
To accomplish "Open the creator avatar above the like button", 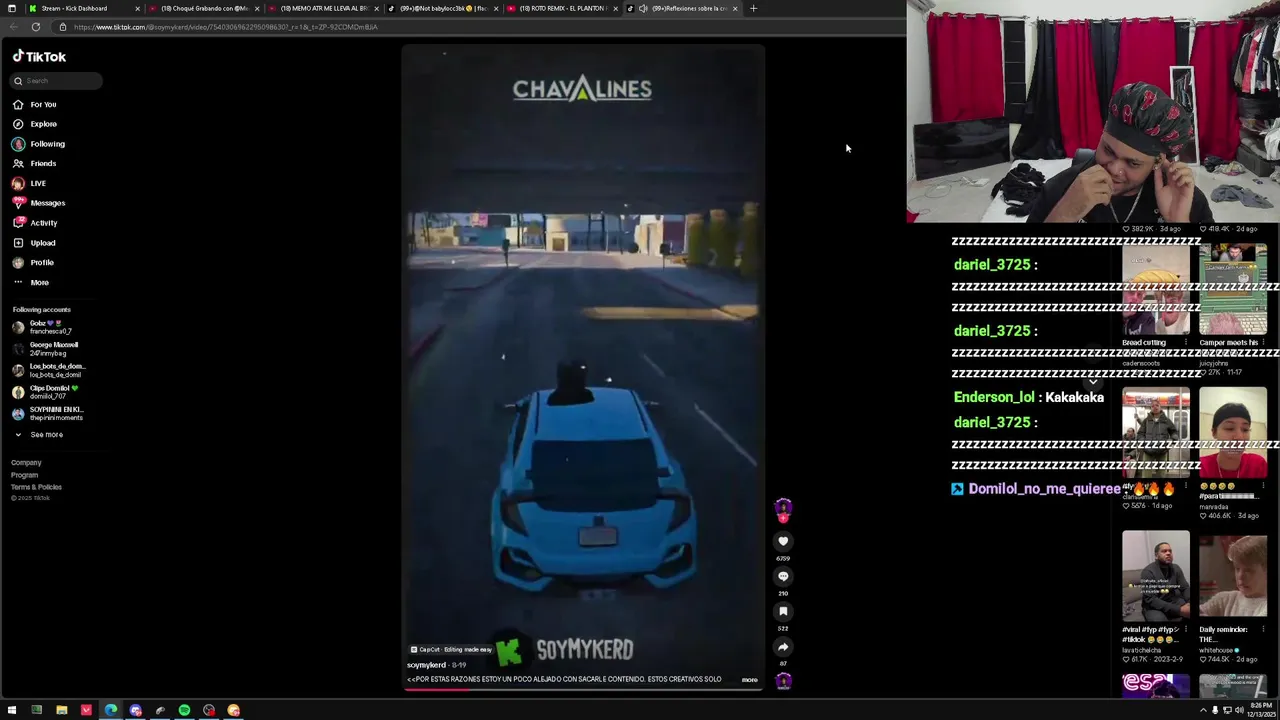I will pos(783,508).
